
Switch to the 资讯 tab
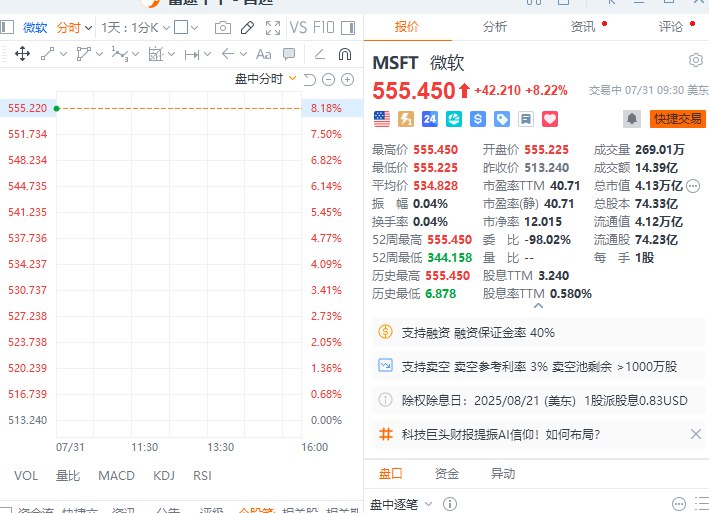[583, 27]
